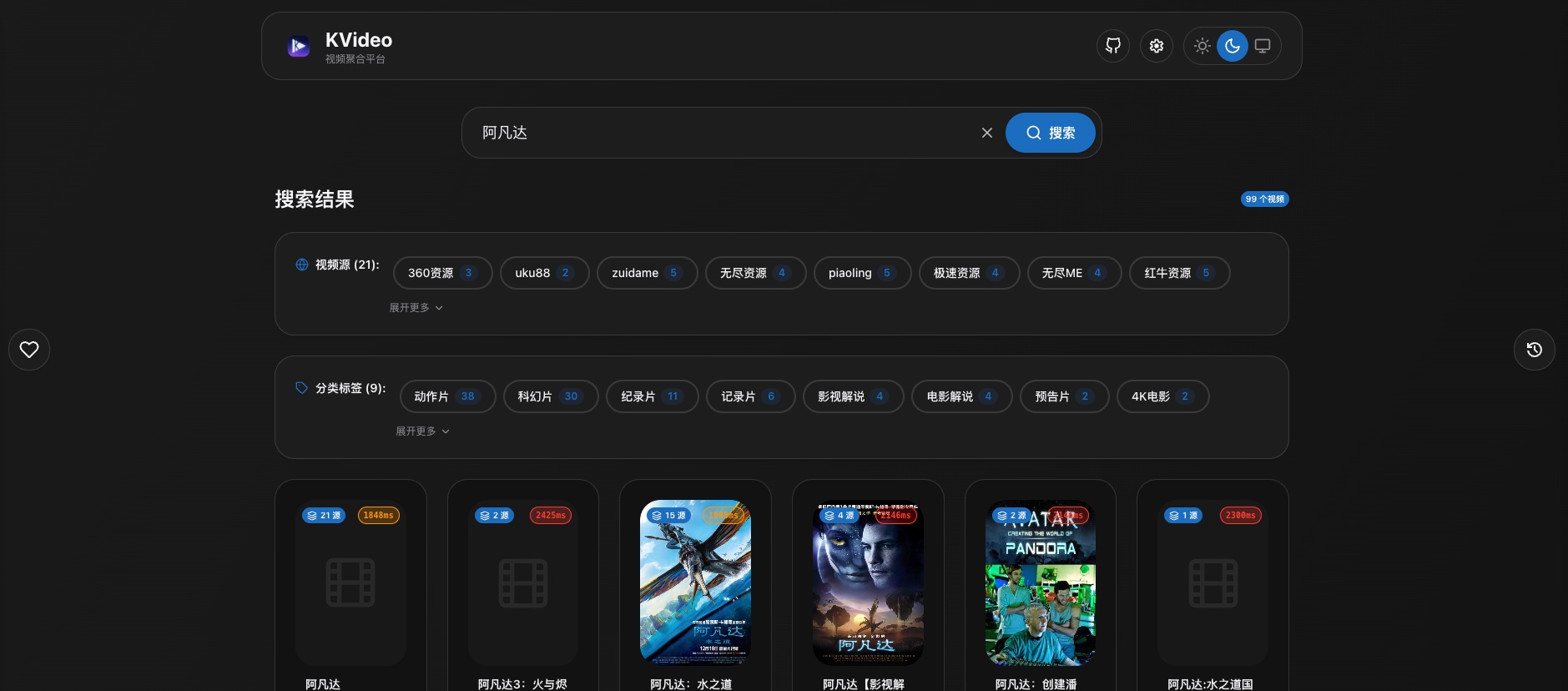Filter by 无尽资源 source

[x=756, y=273]
